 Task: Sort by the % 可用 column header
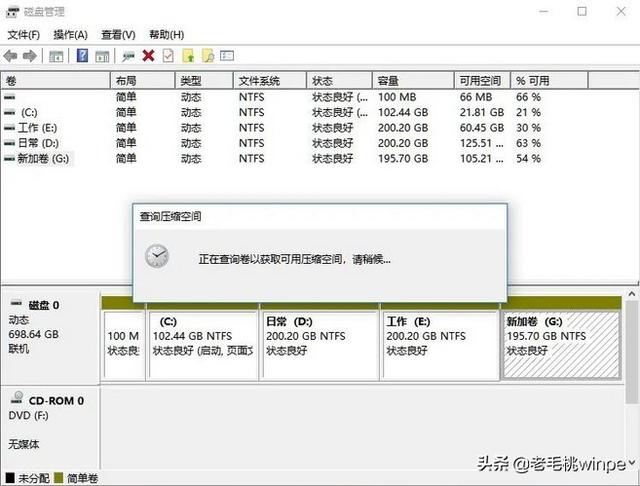tap(549, 81)
